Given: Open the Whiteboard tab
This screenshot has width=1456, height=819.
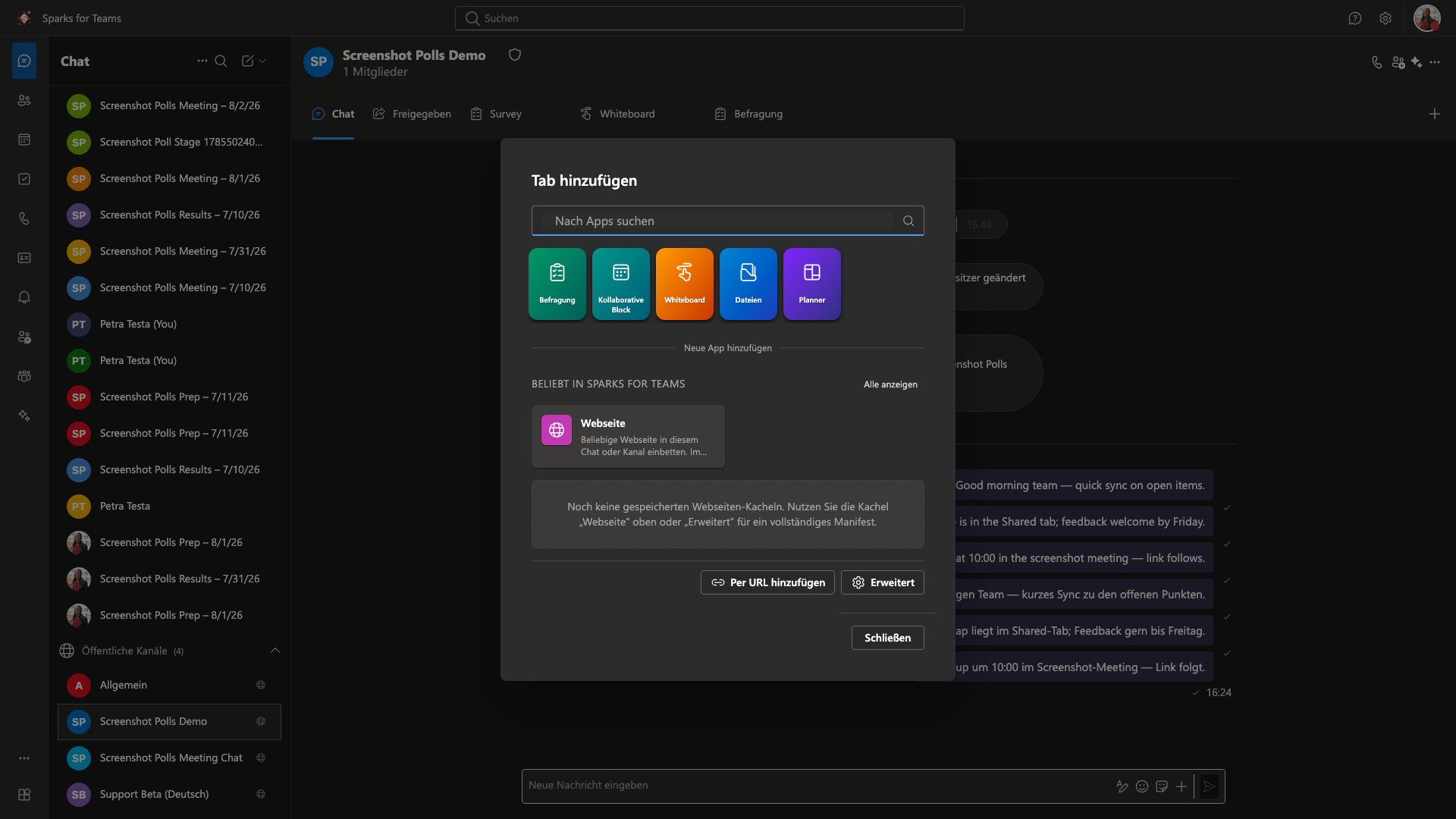Looking at the screenshot, I should (617, 114).
